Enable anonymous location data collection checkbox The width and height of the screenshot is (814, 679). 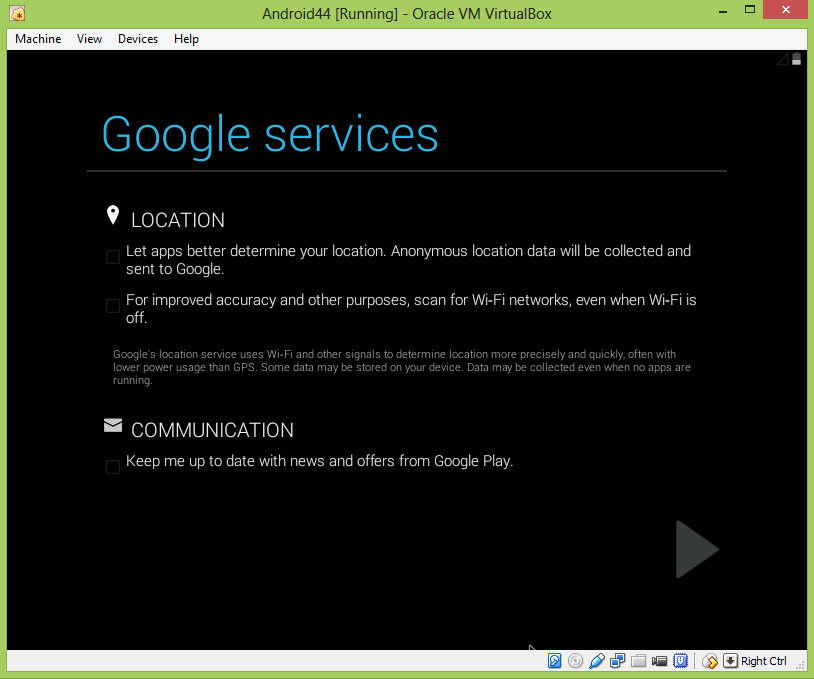[113, 257]
